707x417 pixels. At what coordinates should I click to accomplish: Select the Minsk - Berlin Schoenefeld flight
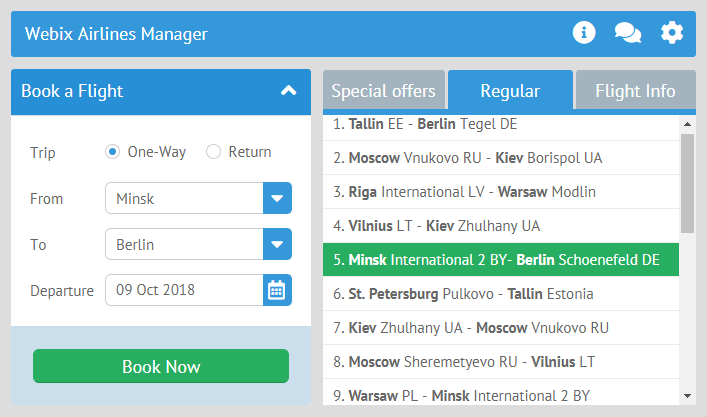[501, 260]
